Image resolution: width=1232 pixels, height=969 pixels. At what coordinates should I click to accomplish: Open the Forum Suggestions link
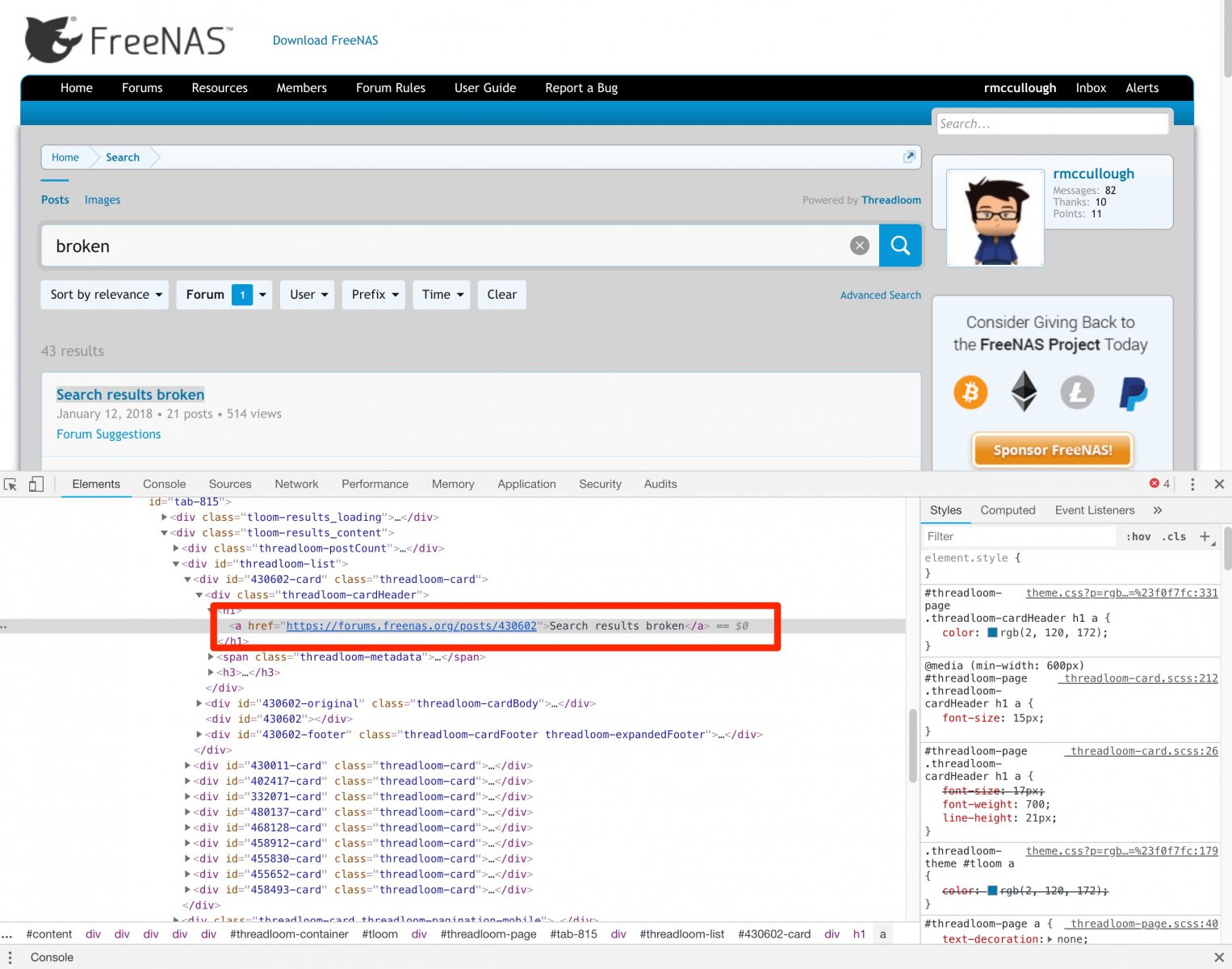pyautogui.click(x=108, y=434)
